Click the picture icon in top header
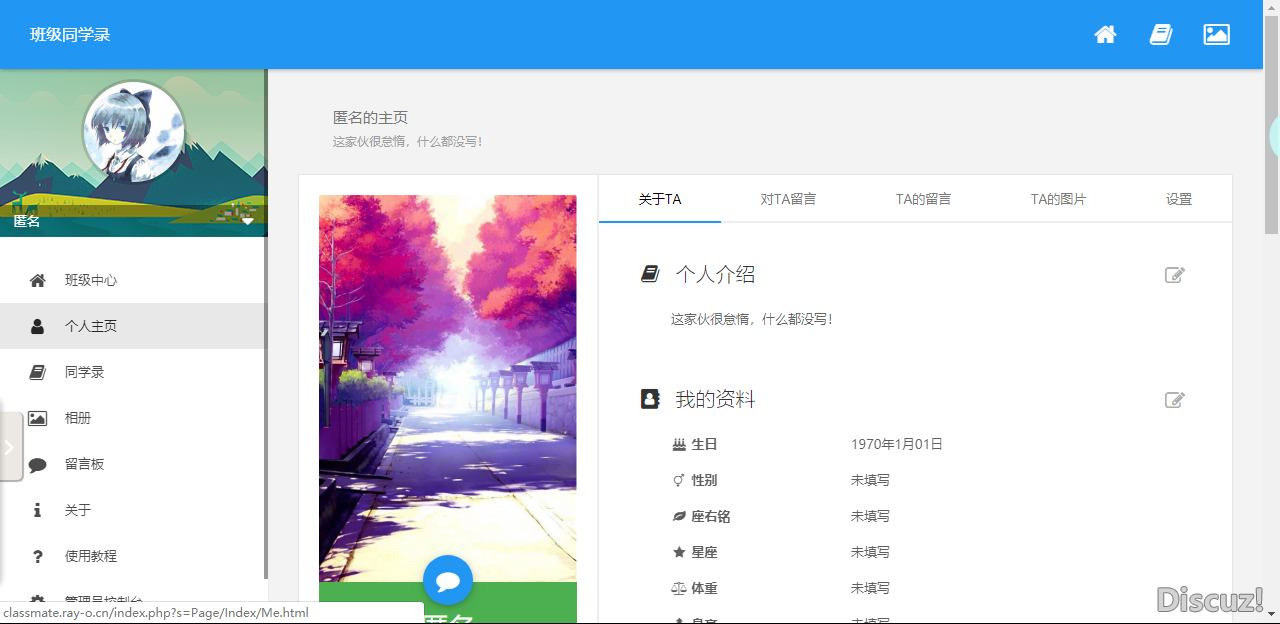 pyautogui.click(x=1216, y=35)
